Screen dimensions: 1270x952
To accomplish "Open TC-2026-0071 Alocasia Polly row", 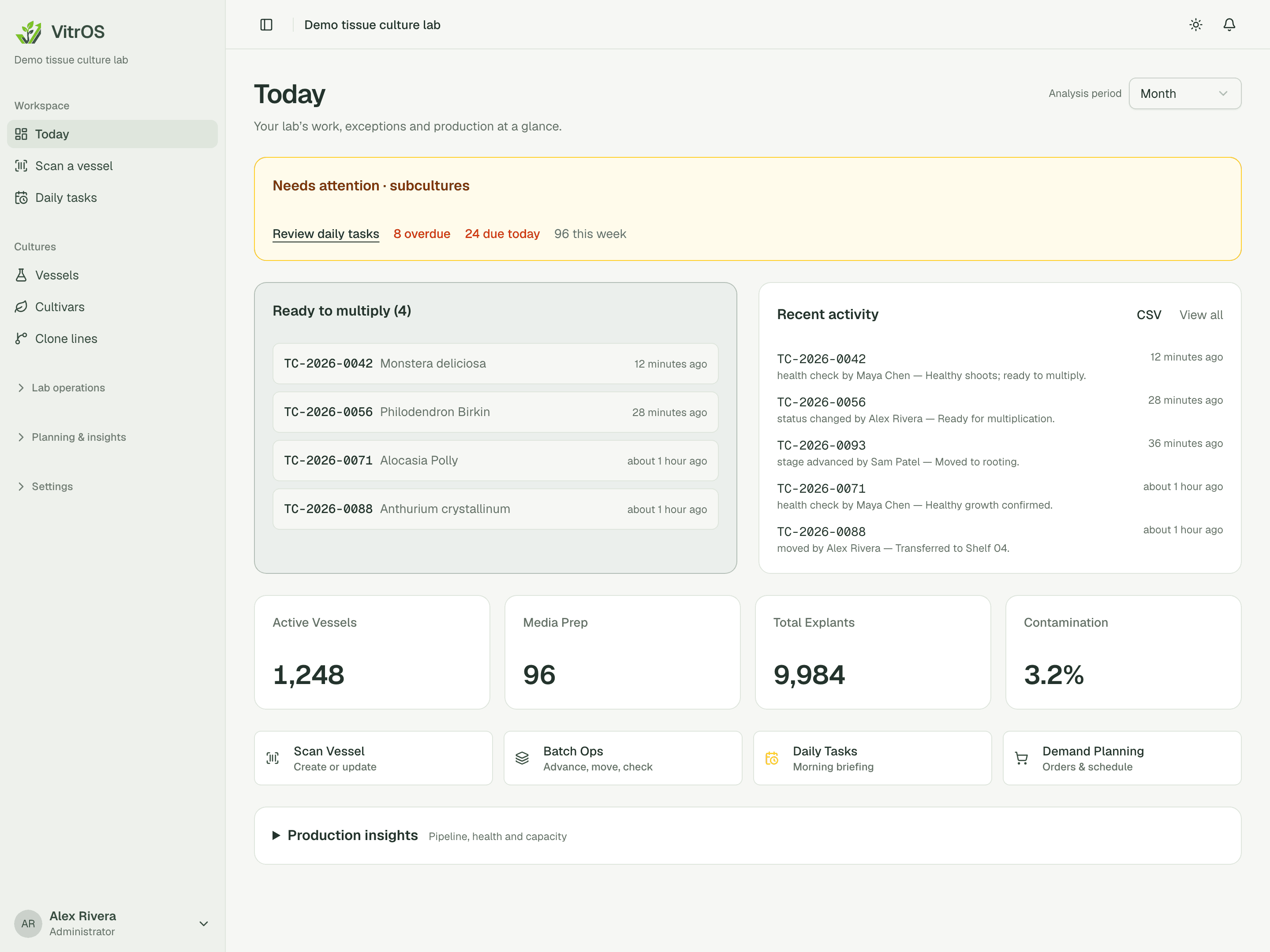I will (496, 461).
